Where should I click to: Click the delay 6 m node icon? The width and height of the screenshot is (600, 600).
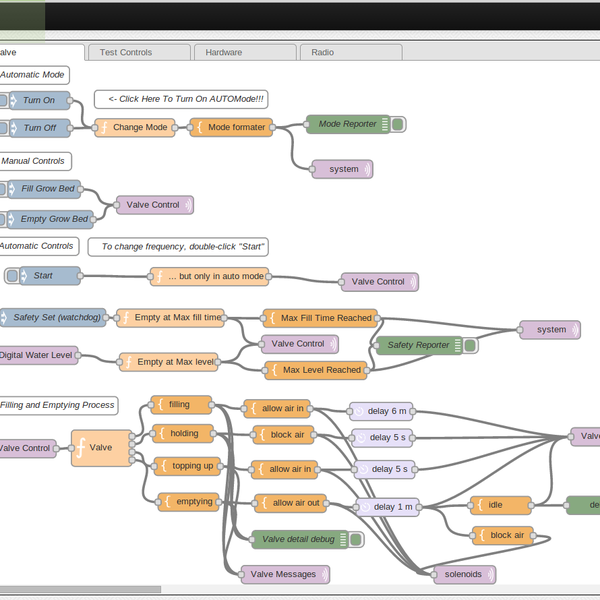click(358, 410)
